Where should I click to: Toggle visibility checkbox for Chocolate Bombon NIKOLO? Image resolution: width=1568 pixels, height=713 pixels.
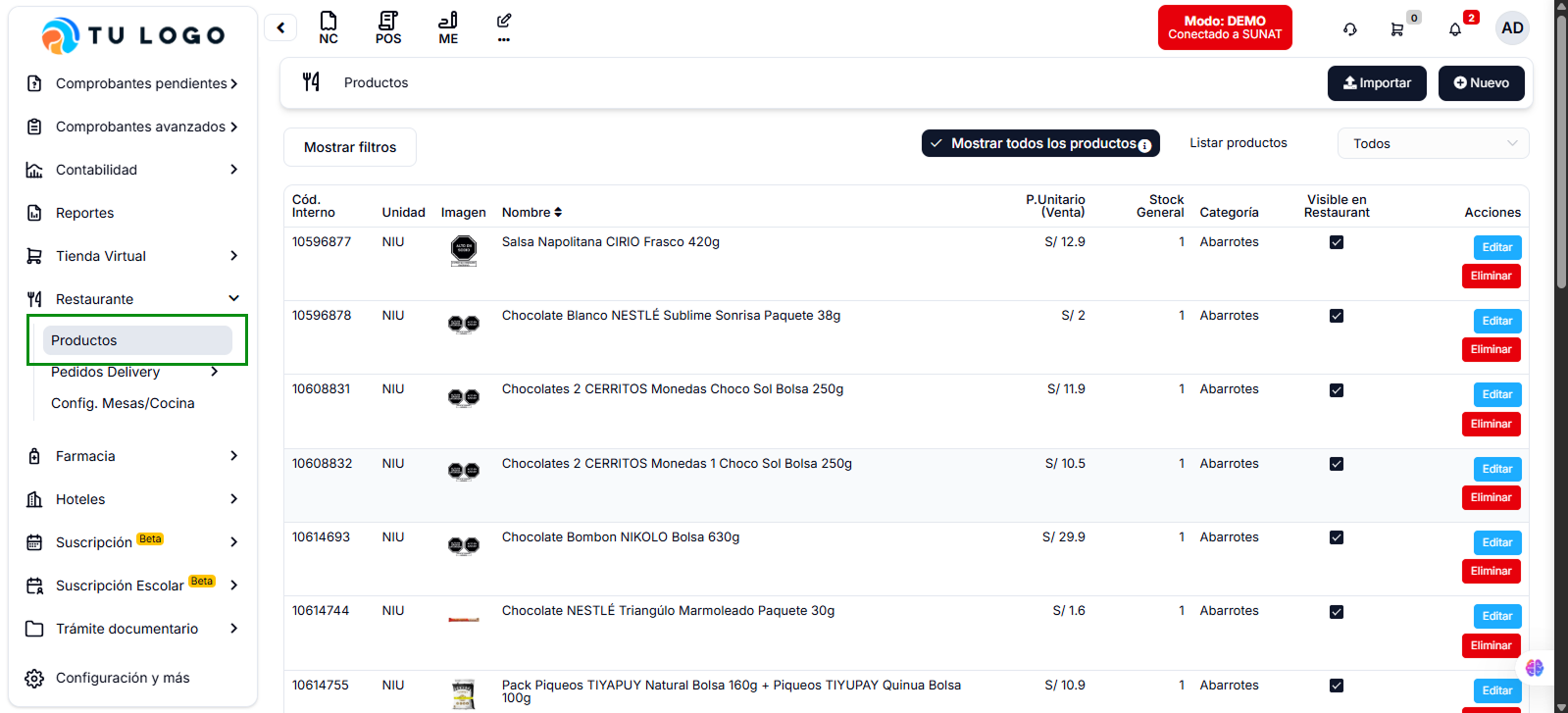(1337, 537)
